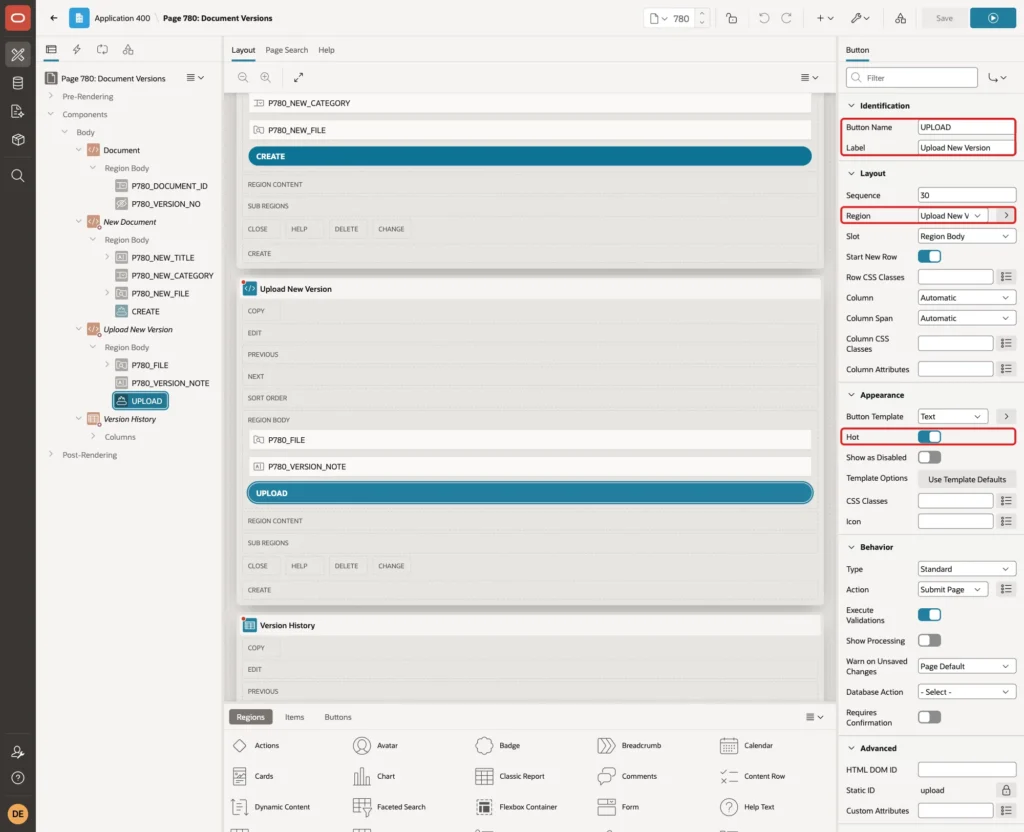This screenshot has height=832, width=1024.
Task: Zoom in the layout view
Action: tap(266, 77)
